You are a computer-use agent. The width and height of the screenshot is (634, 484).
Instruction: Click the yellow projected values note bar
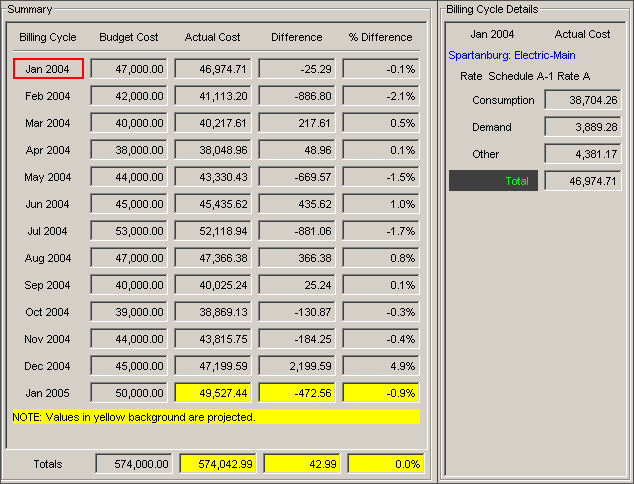click(x=215, y=417)
